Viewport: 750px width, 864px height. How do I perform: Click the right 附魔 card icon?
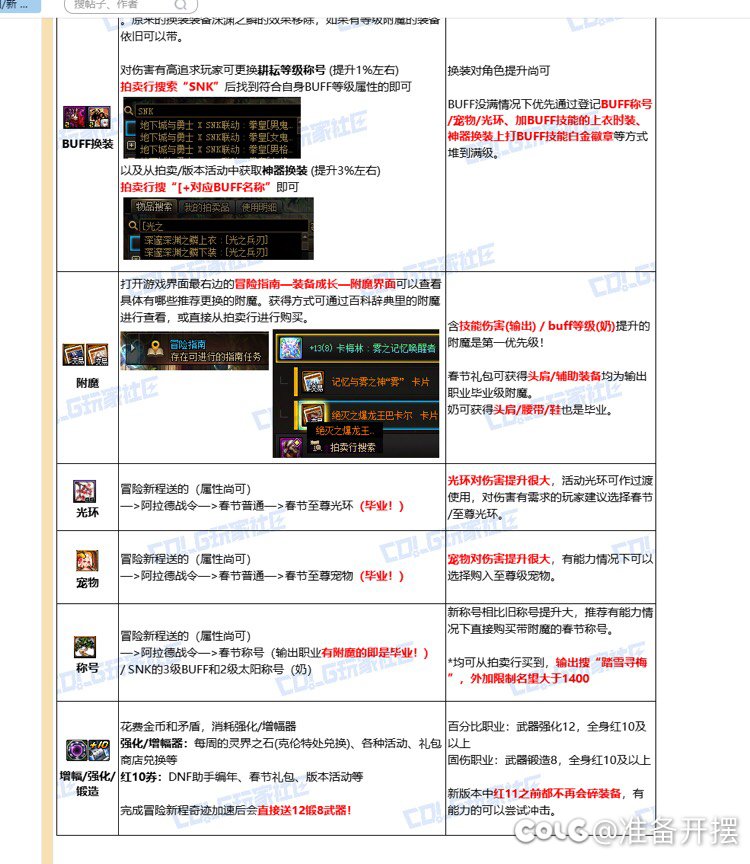point(98,354)
